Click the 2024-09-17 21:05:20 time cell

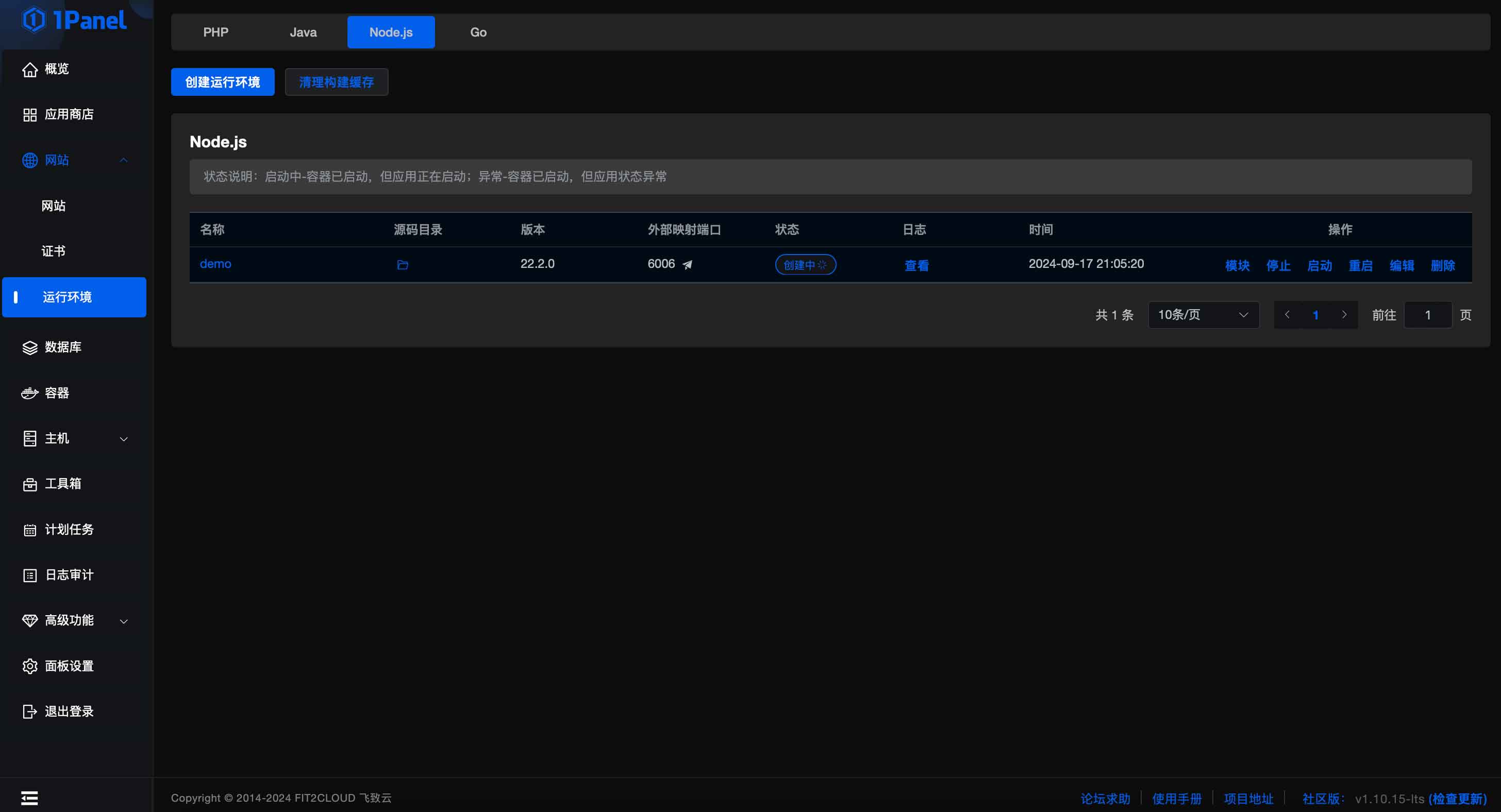pos(1086,264)
